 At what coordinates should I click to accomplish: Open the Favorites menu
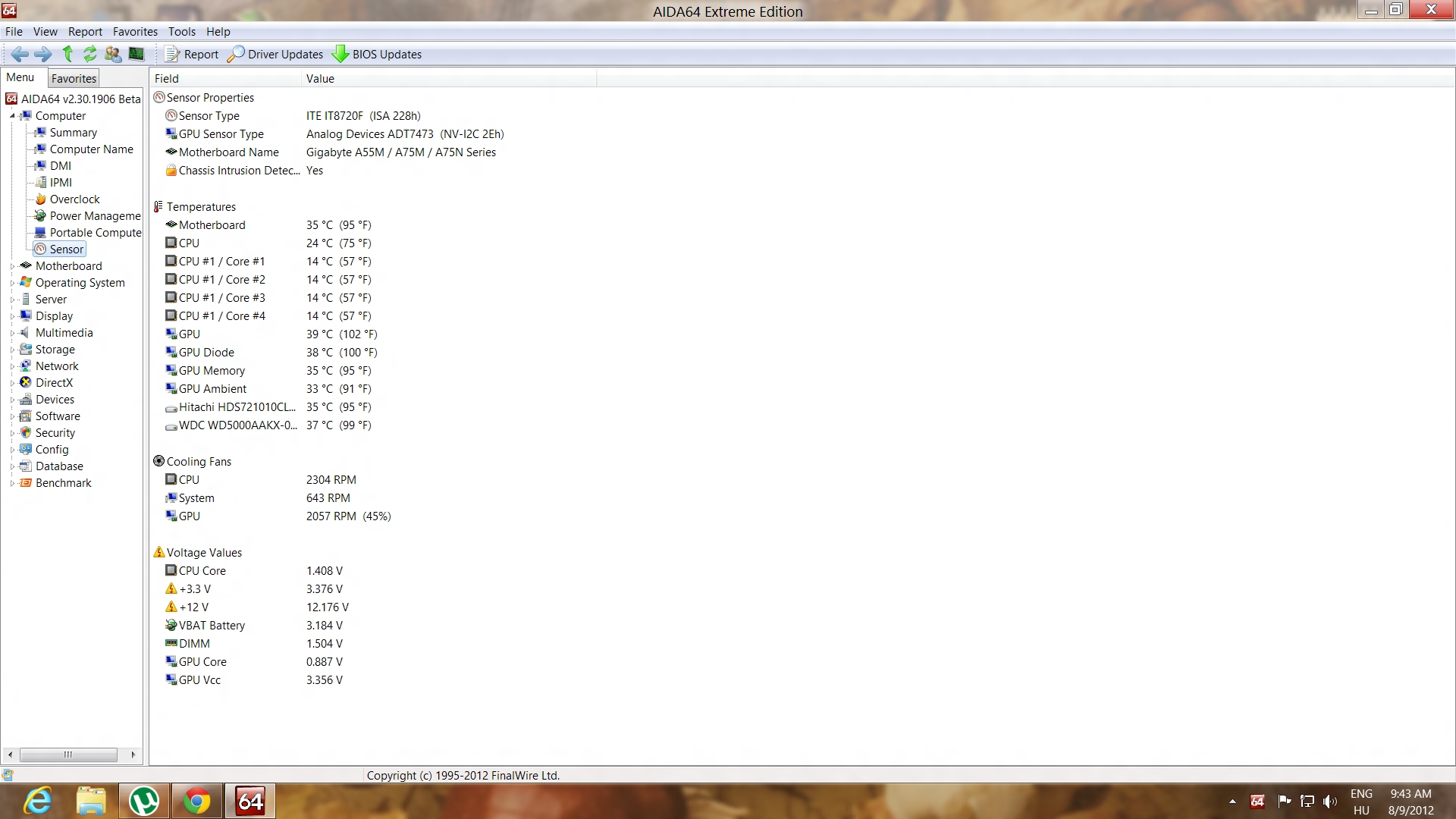(135, 31)
